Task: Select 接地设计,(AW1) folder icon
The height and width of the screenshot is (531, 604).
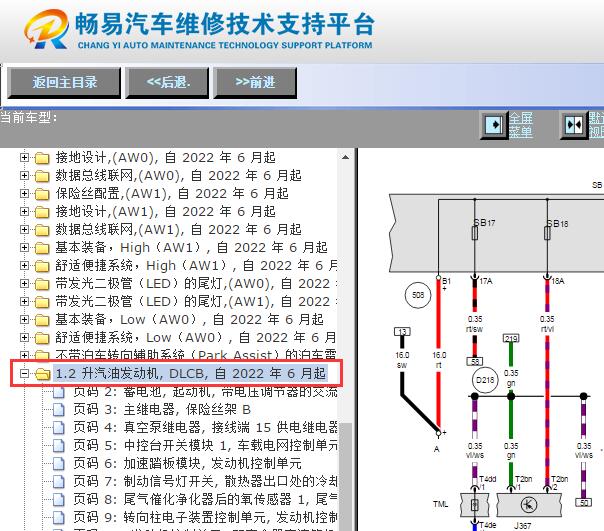Action: (42, 212)
